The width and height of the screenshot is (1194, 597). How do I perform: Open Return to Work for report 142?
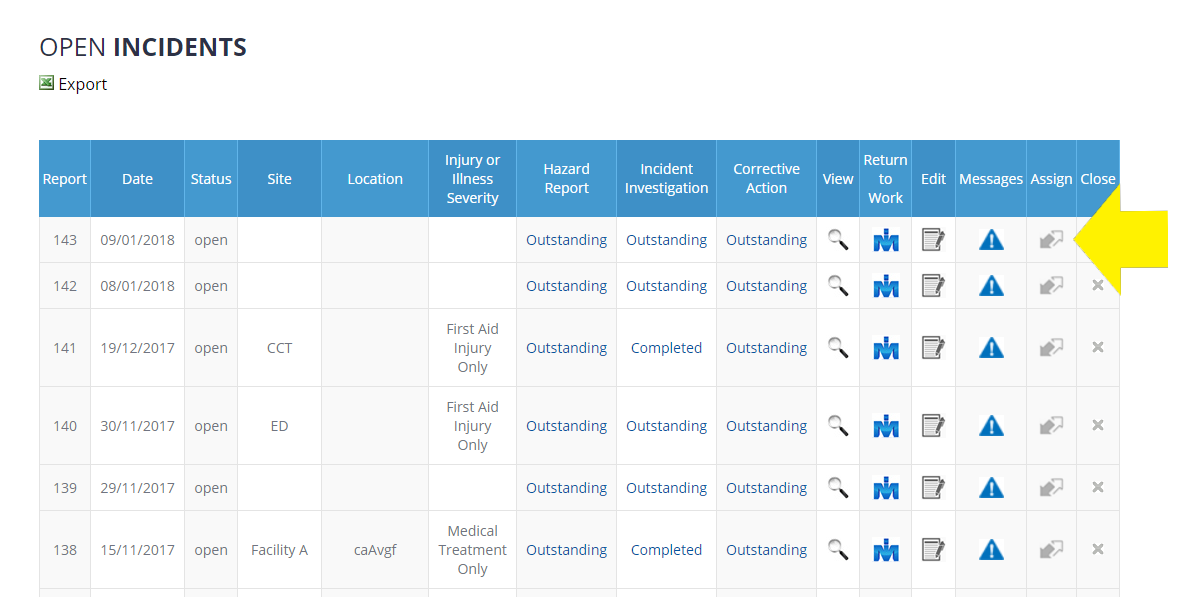(885, 285)
